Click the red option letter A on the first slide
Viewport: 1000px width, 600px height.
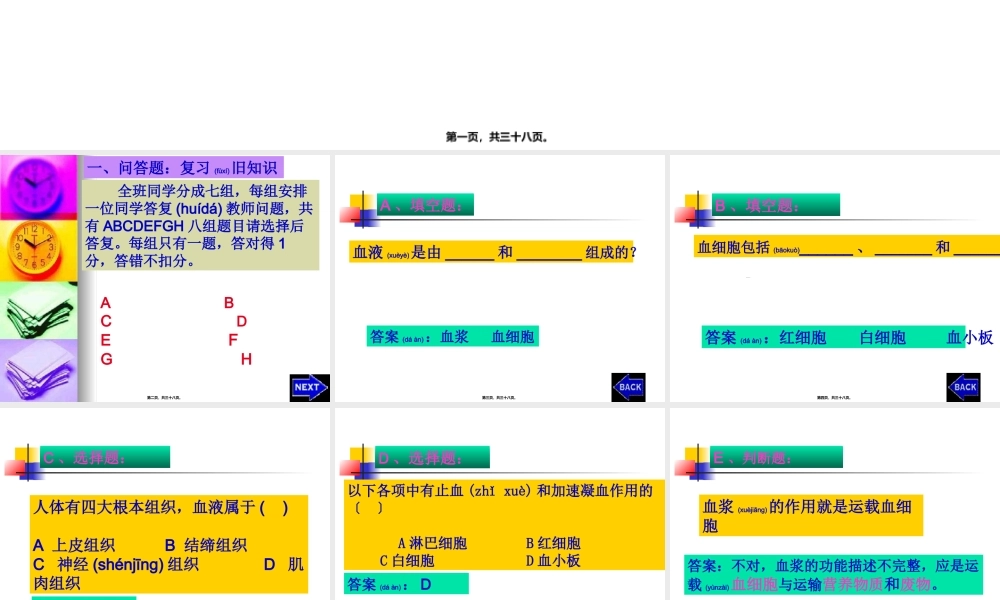[103, 300]
